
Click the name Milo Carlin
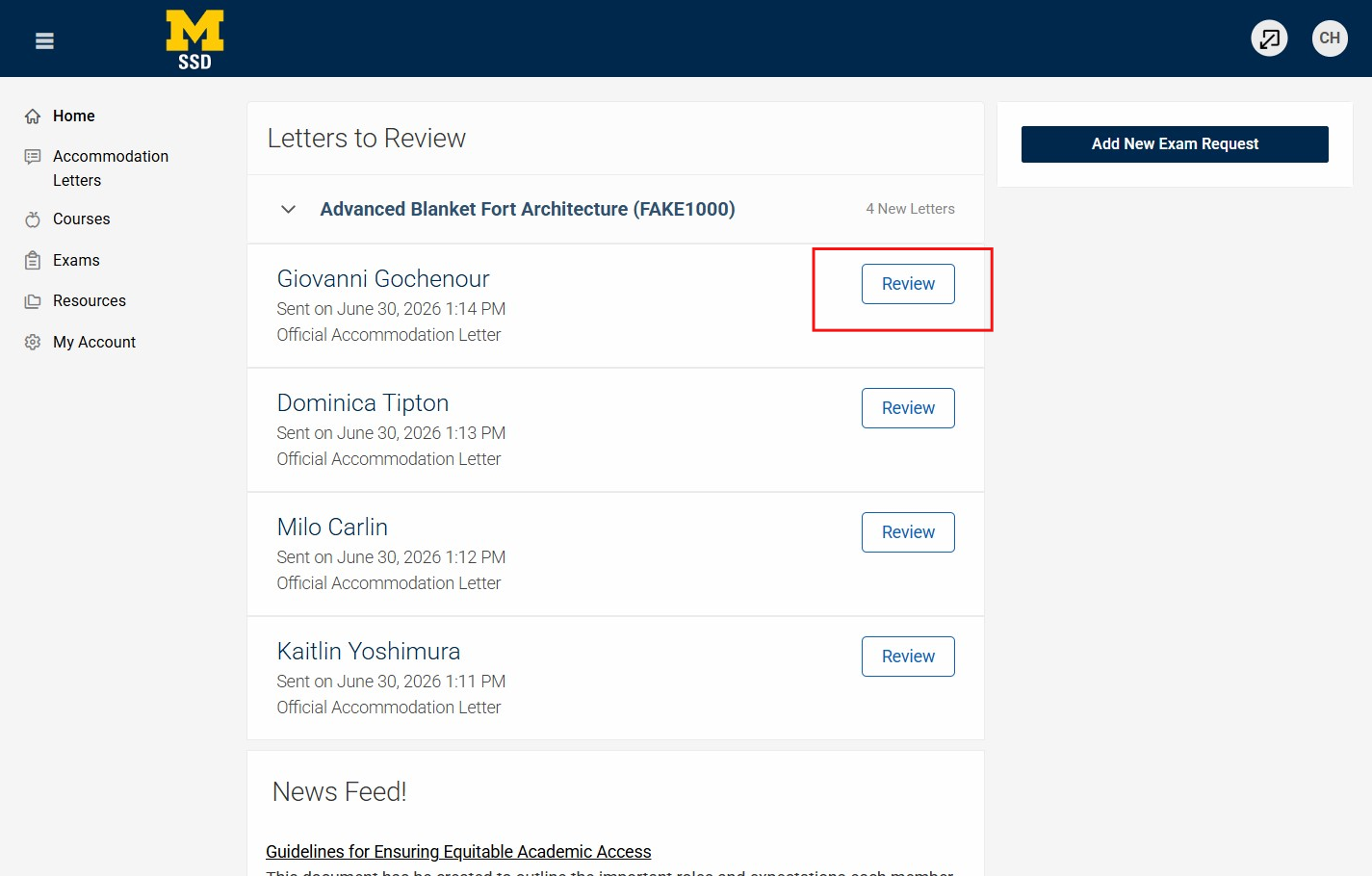332,528
